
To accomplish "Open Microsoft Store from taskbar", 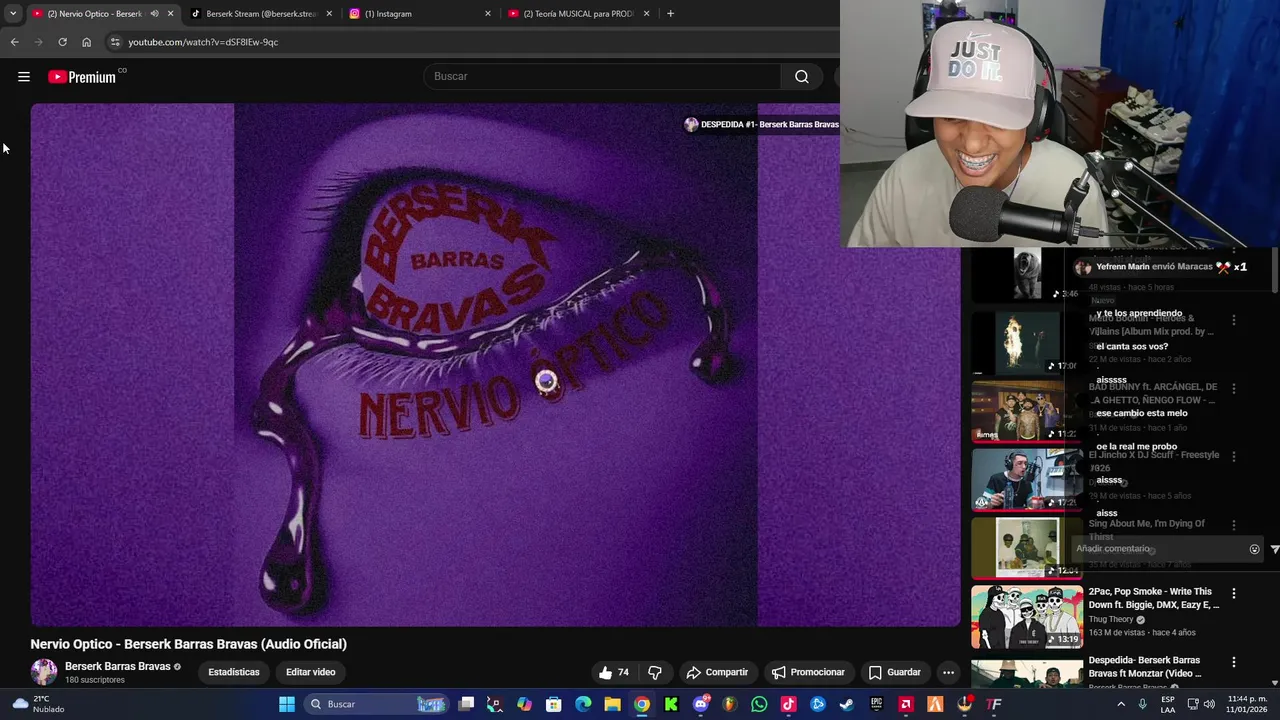I will click(554, 704).
